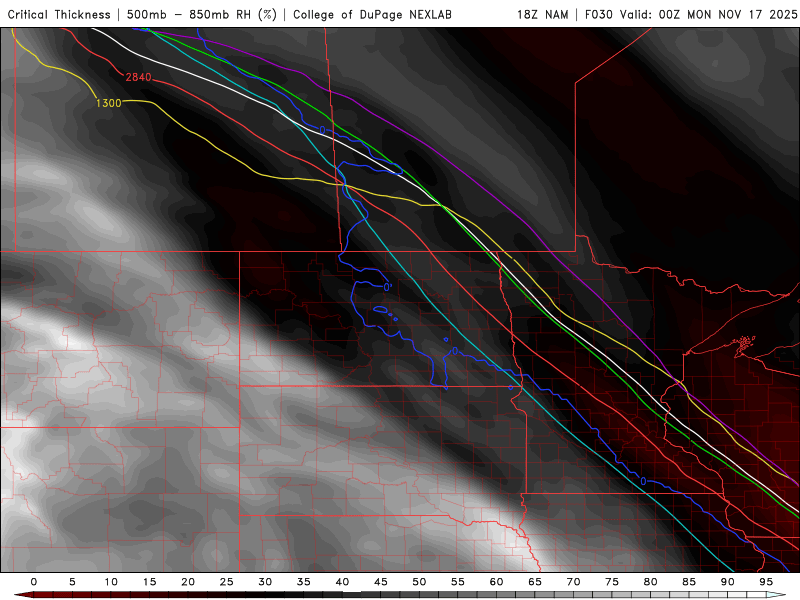This screenshot has width=800, height=600.
Task: Click the color scale tick label "80"
Action: point(650,582)
